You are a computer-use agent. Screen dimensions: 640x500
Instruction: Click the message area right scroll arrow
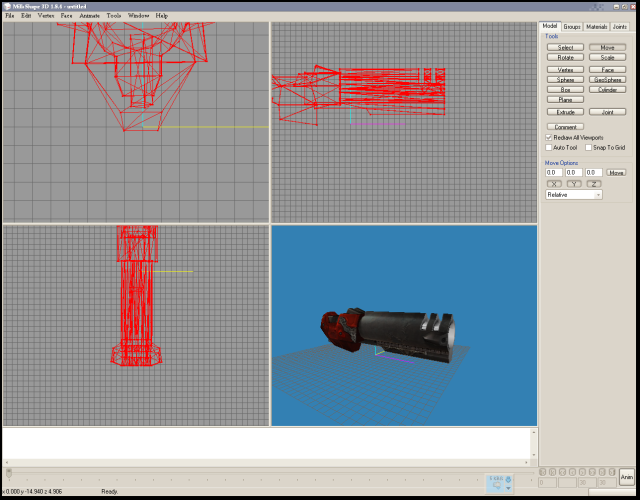[x=526, y=462]
